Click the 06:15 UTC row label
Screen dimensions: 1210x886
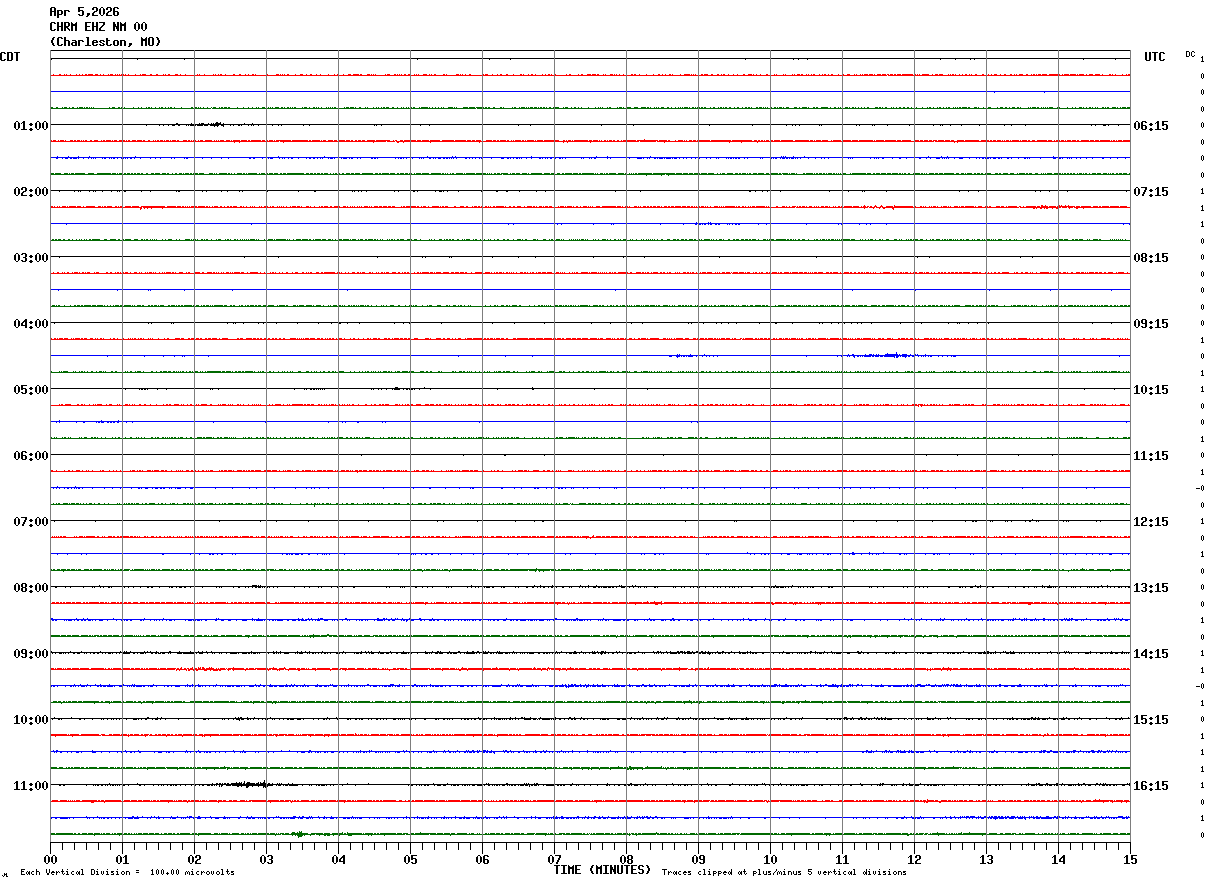1151,125
